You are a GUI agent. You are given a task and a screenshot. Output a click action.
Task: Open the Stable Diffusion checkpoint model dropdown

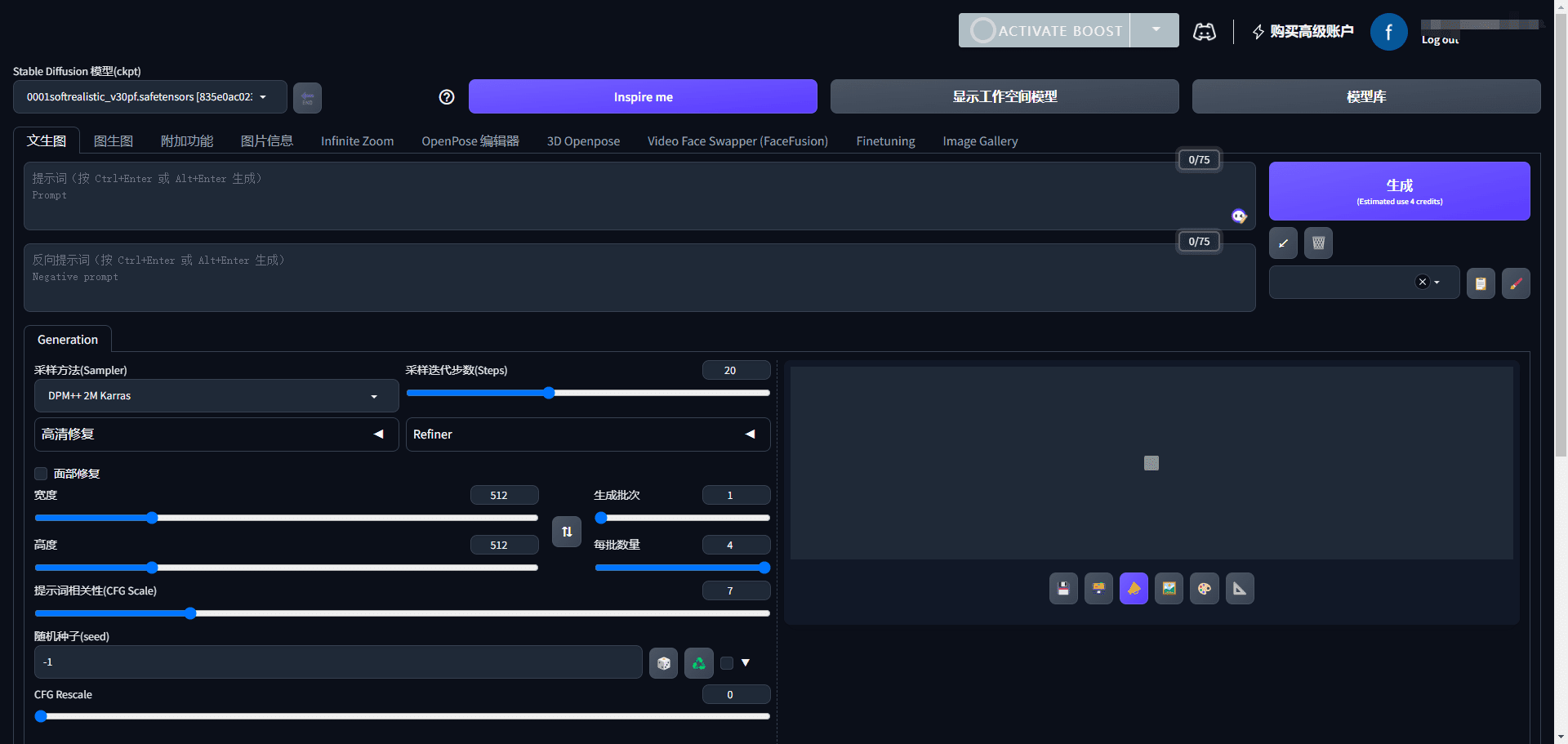pyautogui.click(x=149, y=97)
